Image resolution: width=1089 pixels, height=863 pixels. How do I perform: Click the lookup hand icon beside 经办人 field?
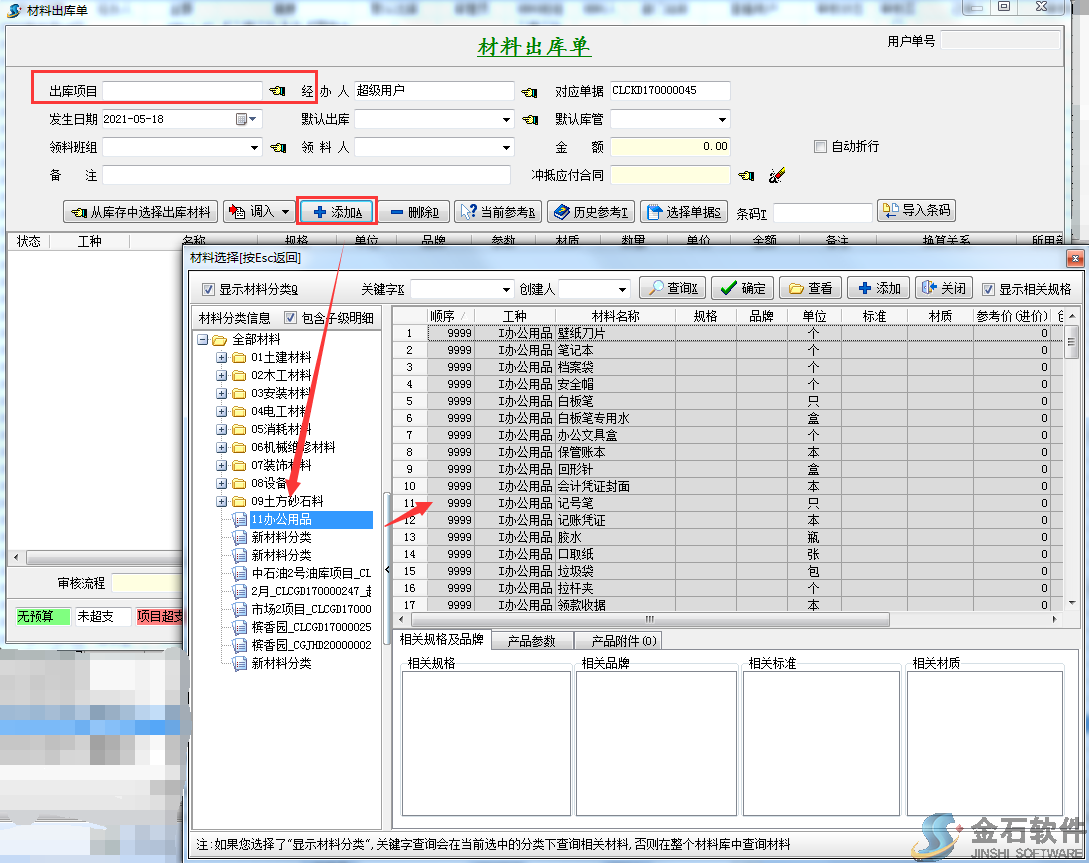point(529,92)
